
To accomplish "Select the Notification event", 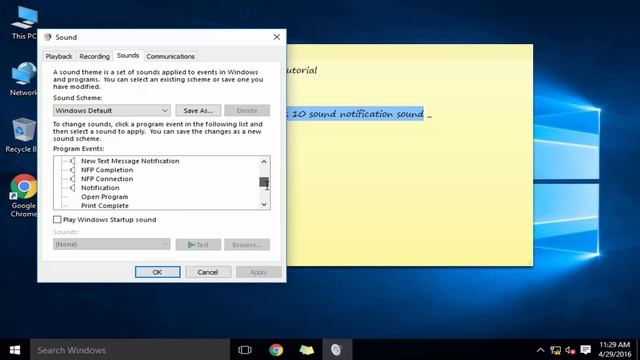I will pos(100,188).
